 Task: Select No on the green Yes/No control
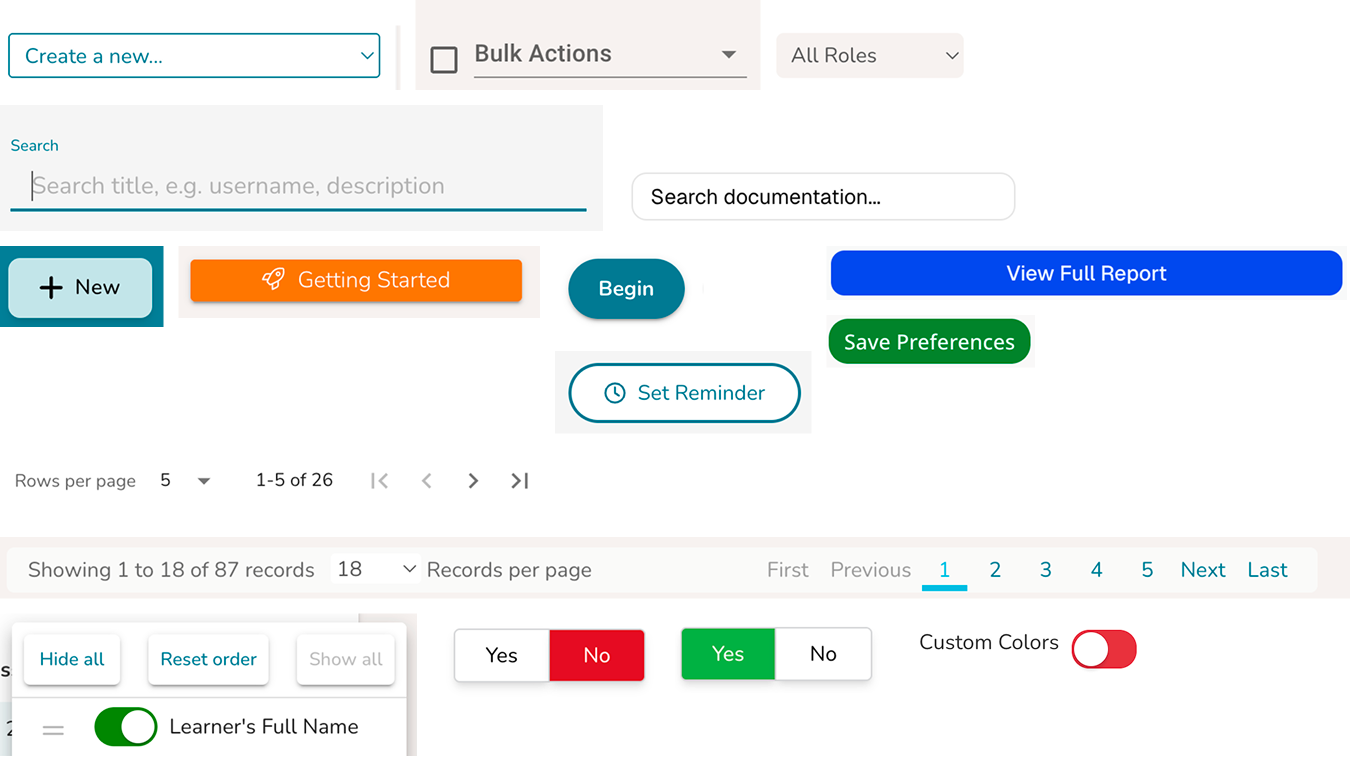tap(823, 653)
